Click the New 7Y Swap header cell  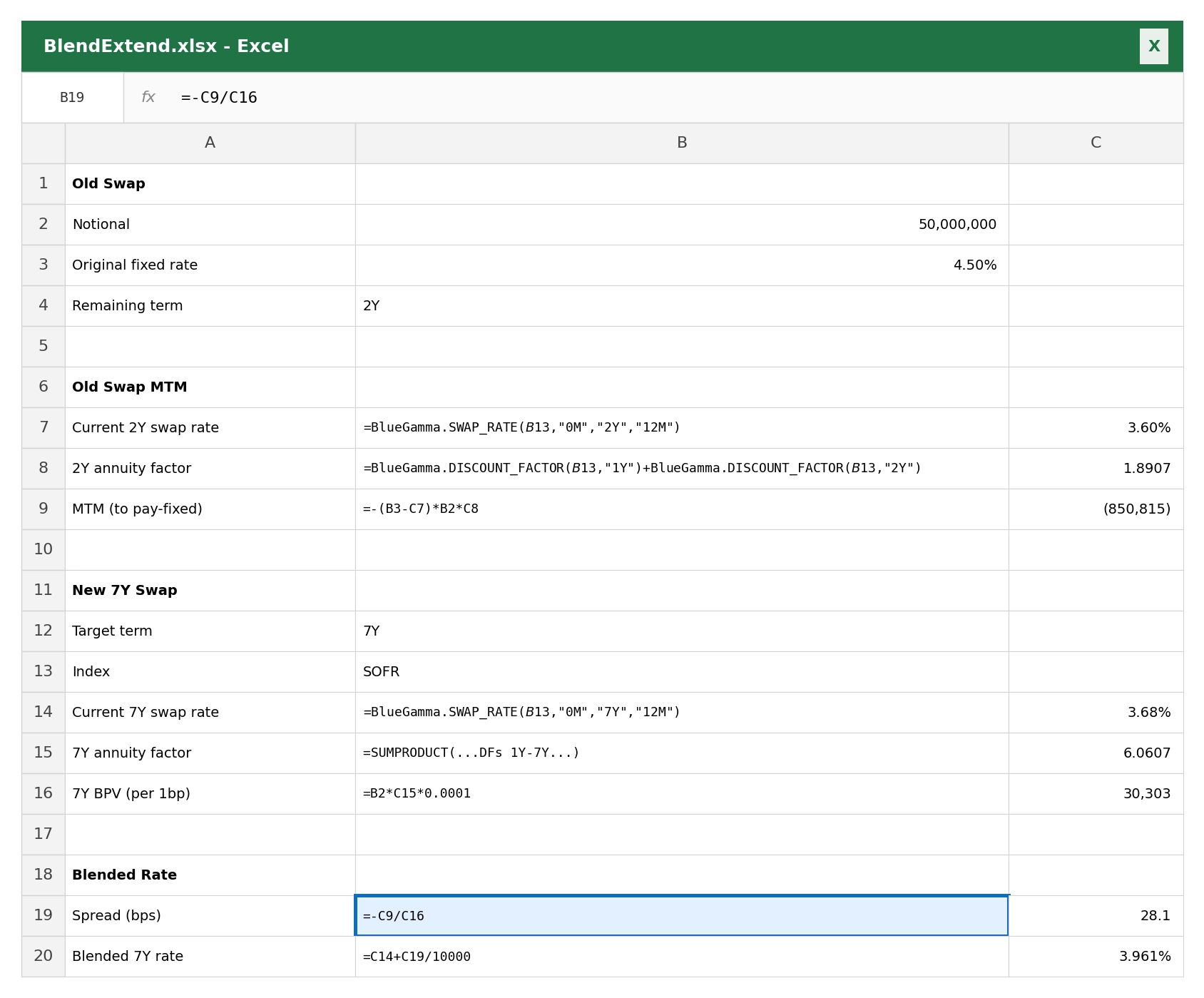coord(209,590)
